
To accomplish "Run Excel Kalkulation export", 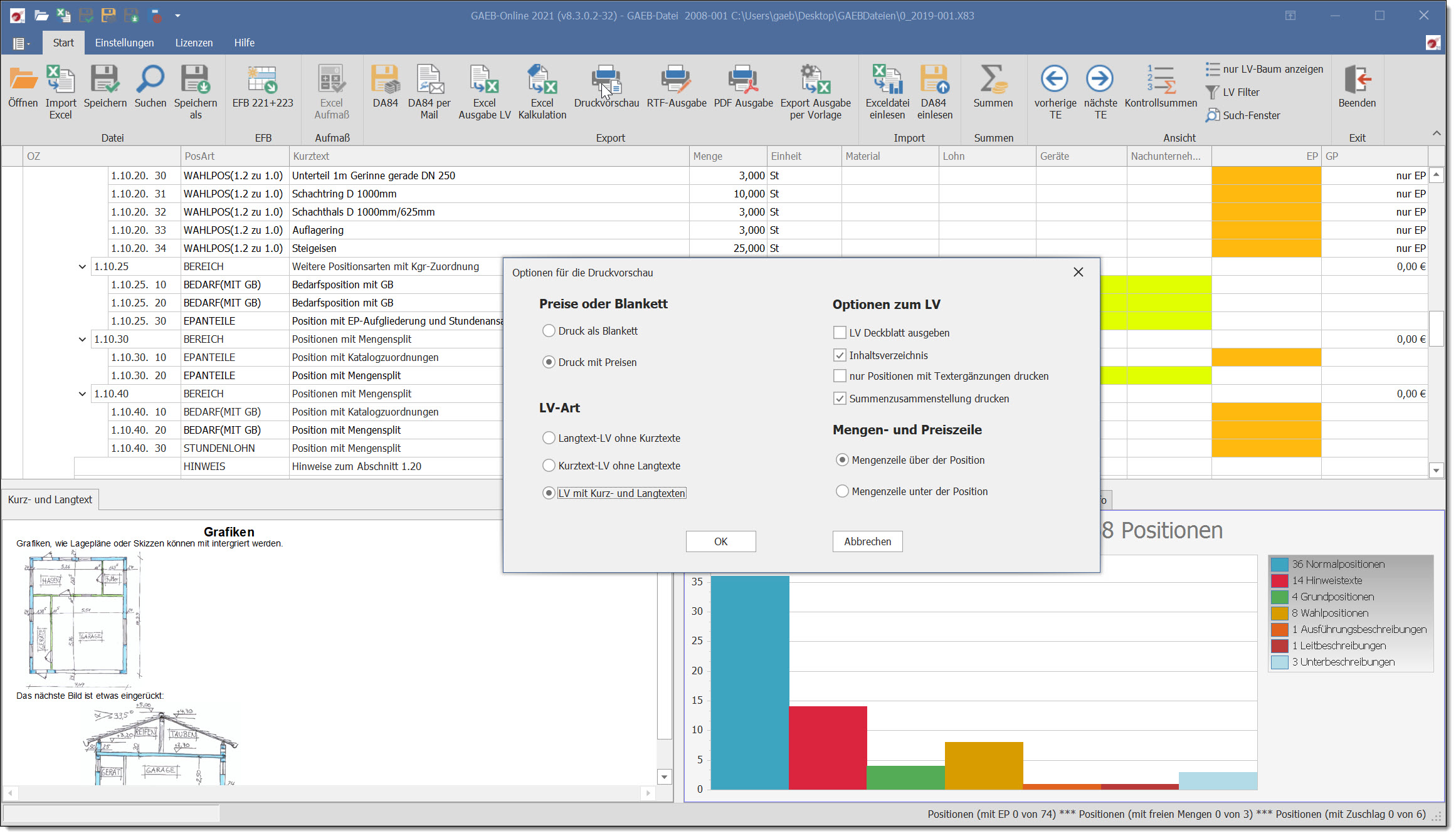I will [x=542, y=92].
